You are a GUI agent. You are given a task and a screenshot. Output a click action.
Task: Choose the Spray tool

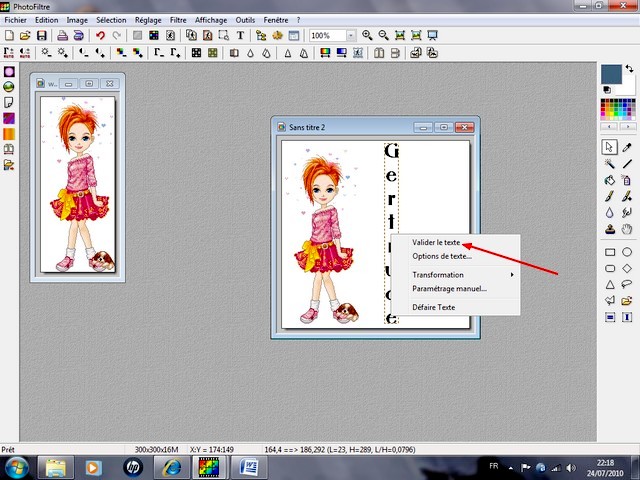pyautogui.click(x=627, y=180)
